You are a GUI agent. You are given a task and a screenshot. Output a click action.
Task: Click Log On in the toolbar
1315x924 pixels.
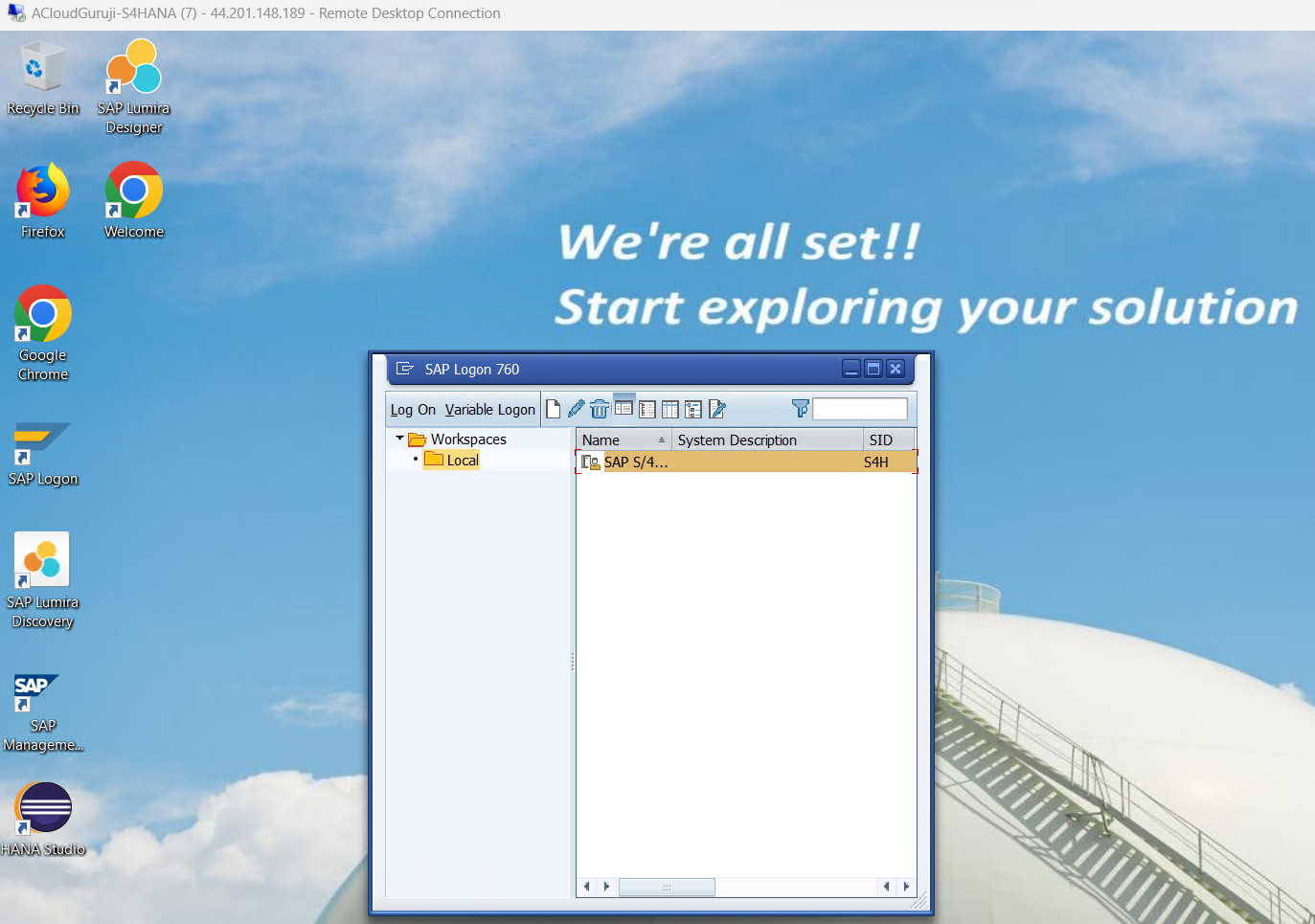(413, 410)
